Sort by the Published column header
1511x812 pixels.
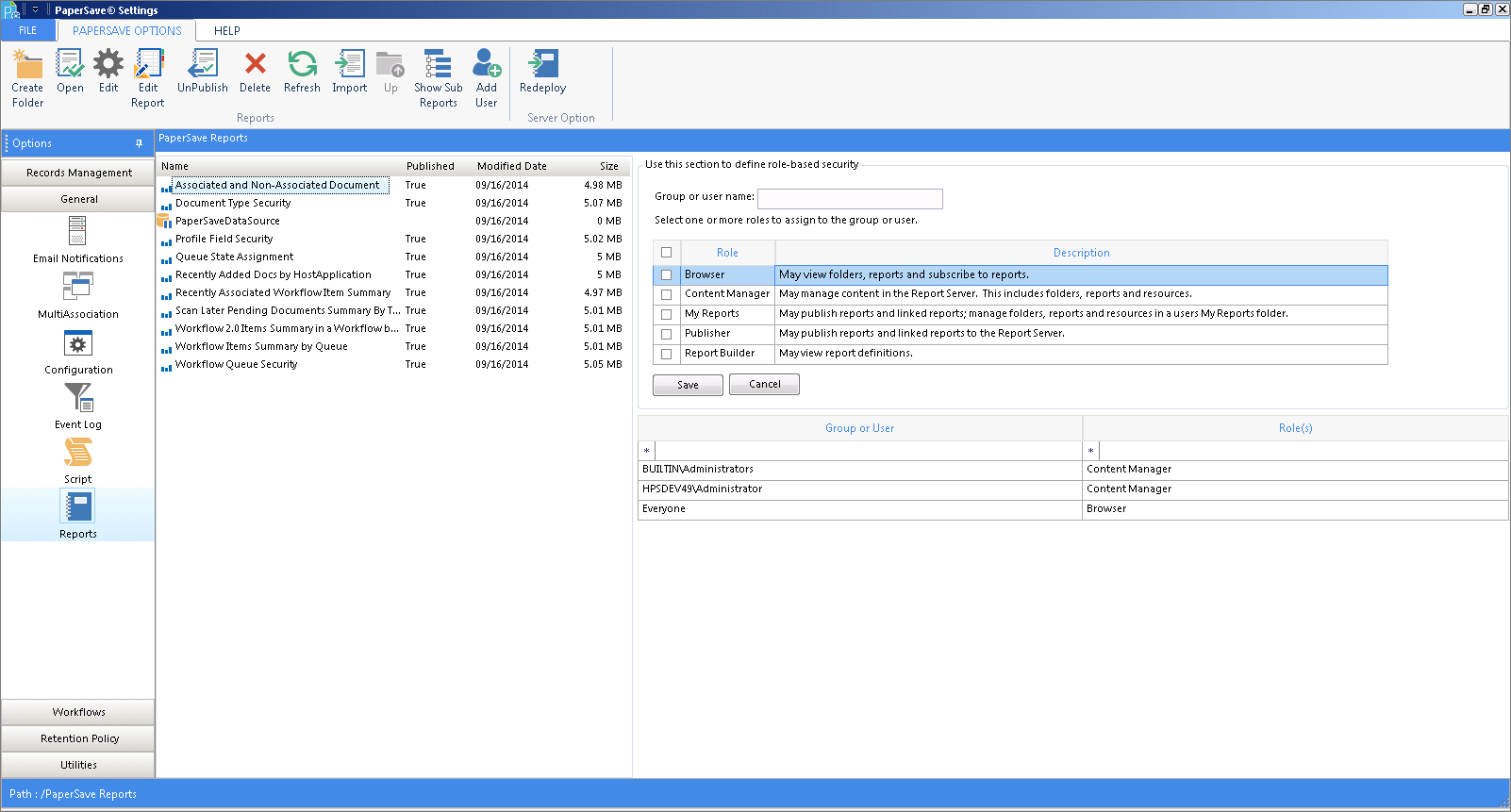click(x=430, y=166)
